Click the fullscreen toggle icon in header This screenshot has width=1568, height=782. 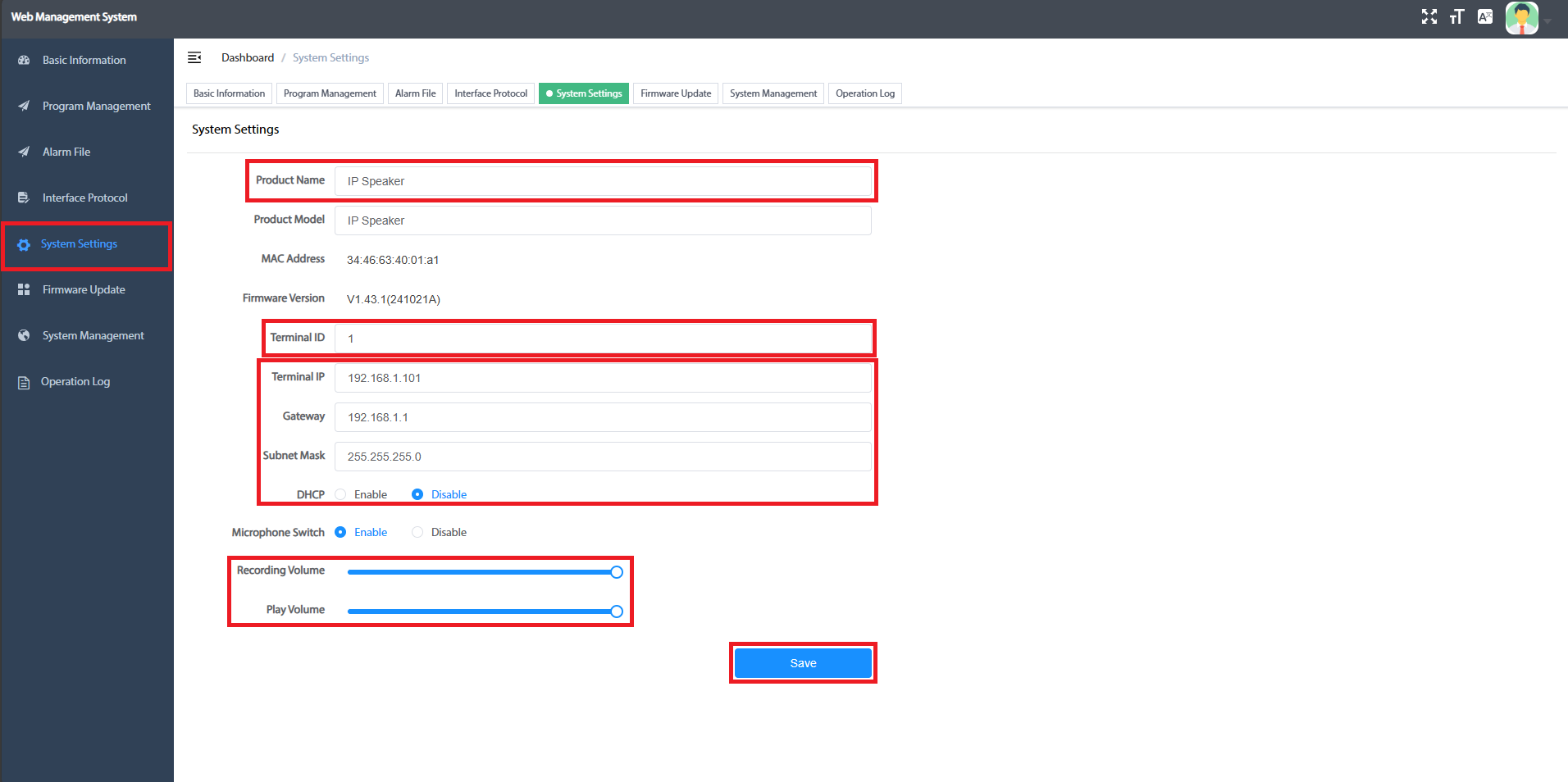[x=1429, y=16]
